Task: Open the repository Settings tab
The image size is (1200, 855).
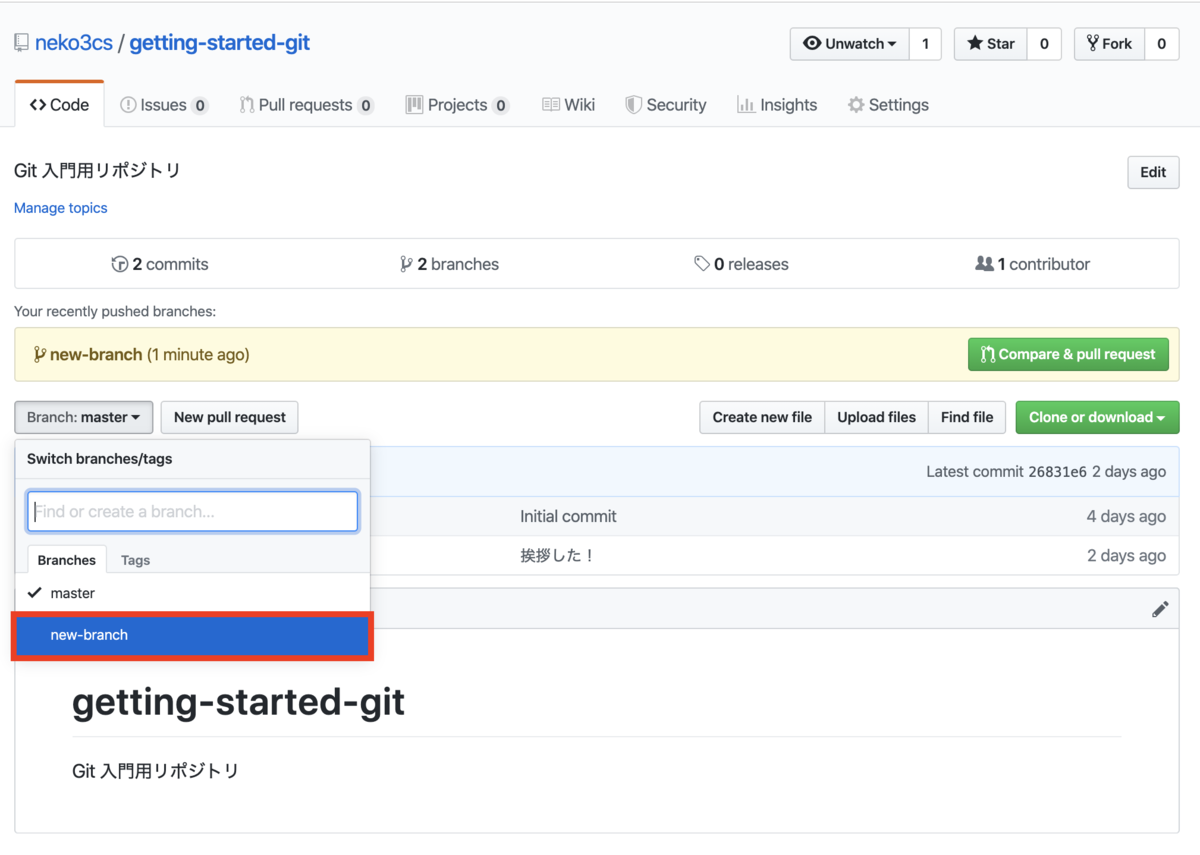Action: click(888, 105)
